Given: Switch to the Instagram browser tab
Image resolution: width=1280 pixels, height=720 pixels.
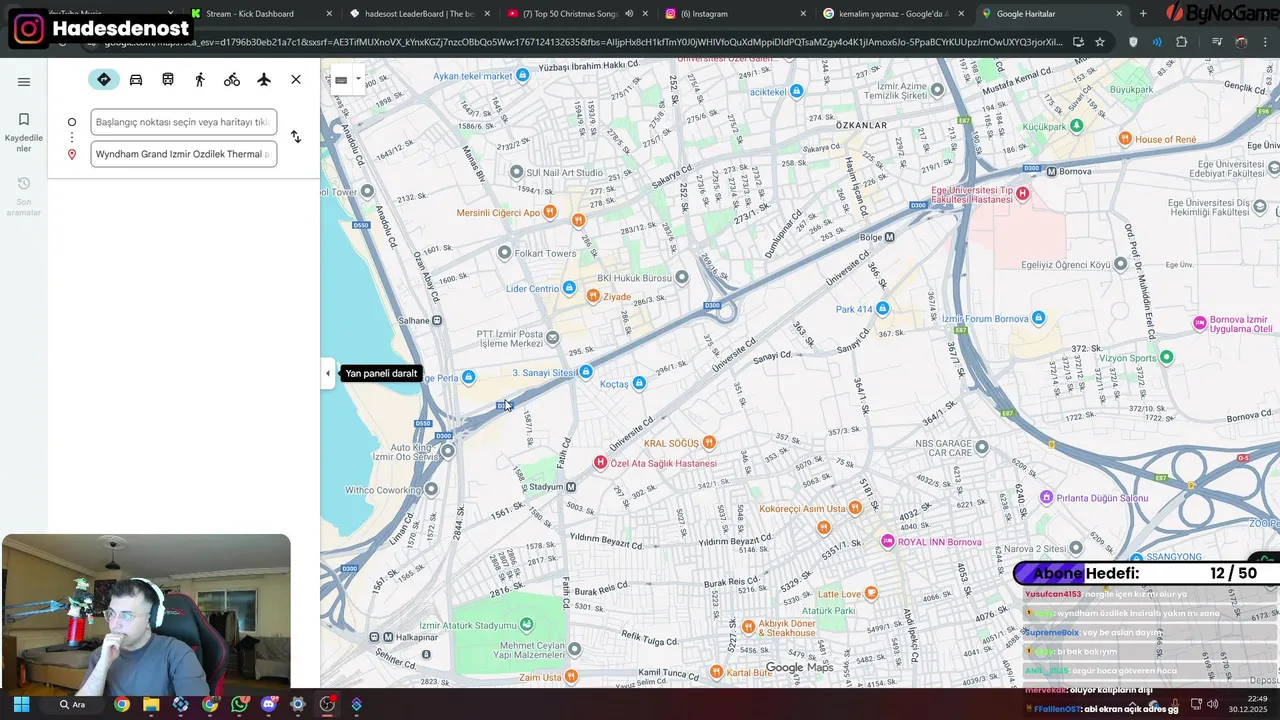Looking at the screenshot, I should tap(733, 14).
